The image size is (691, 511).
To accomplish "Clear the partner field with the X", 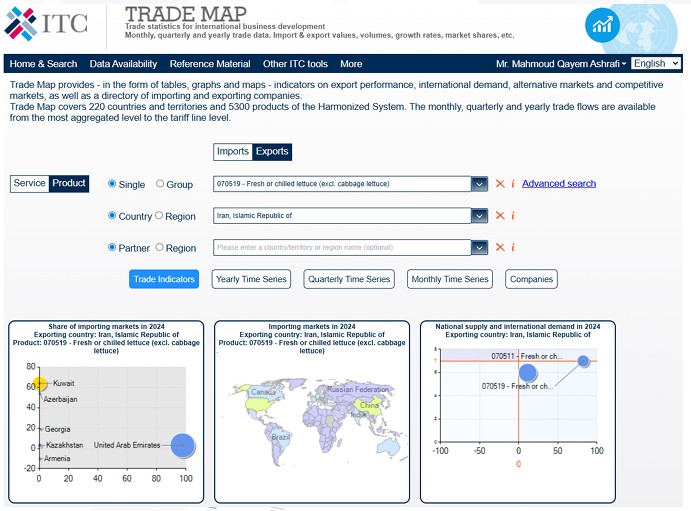I will tap(500, 247).
